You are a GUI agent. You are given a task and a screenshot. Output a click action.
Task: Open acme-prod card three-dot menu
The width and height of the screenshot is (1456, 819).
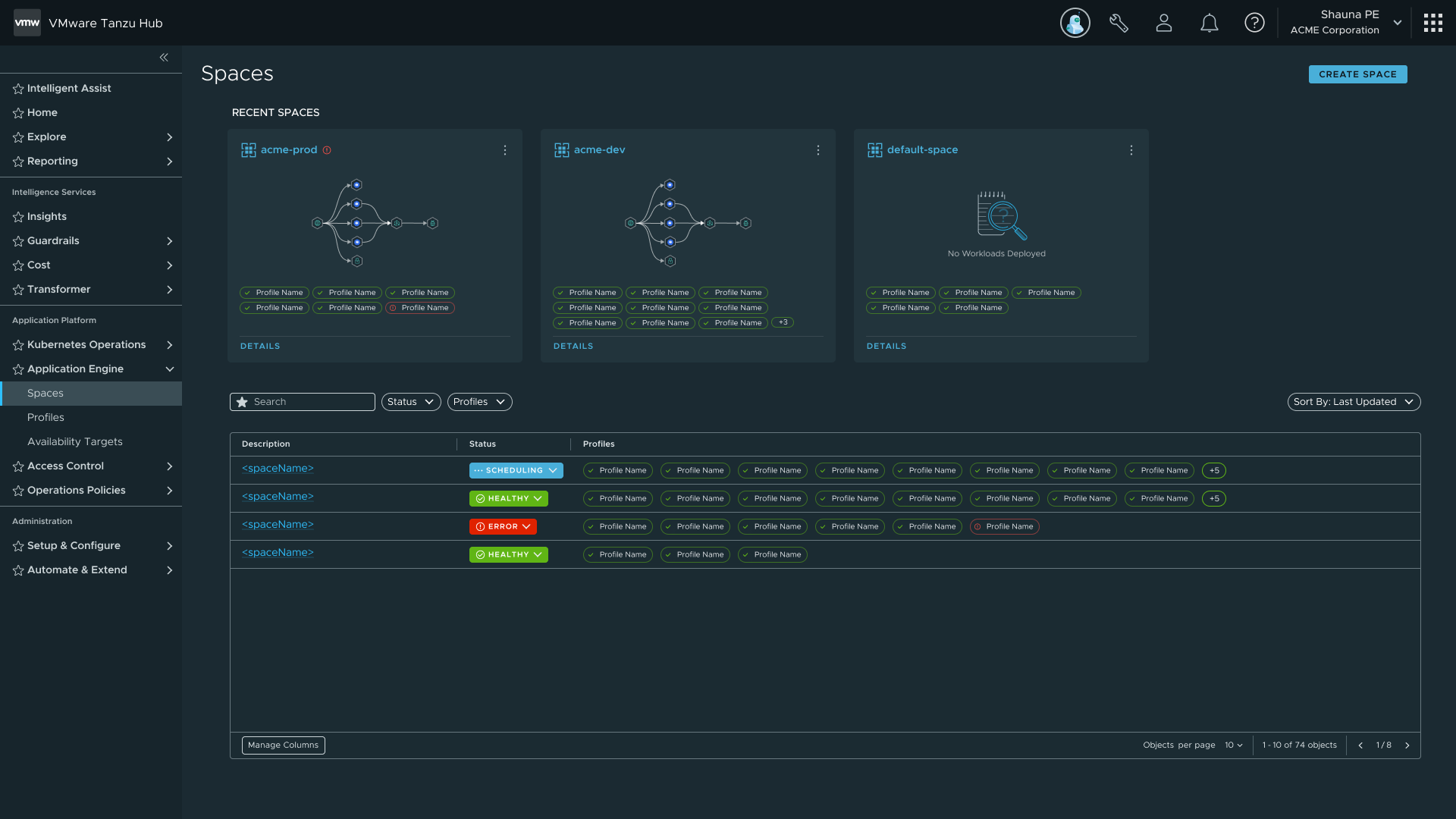(x=505, y=150)
